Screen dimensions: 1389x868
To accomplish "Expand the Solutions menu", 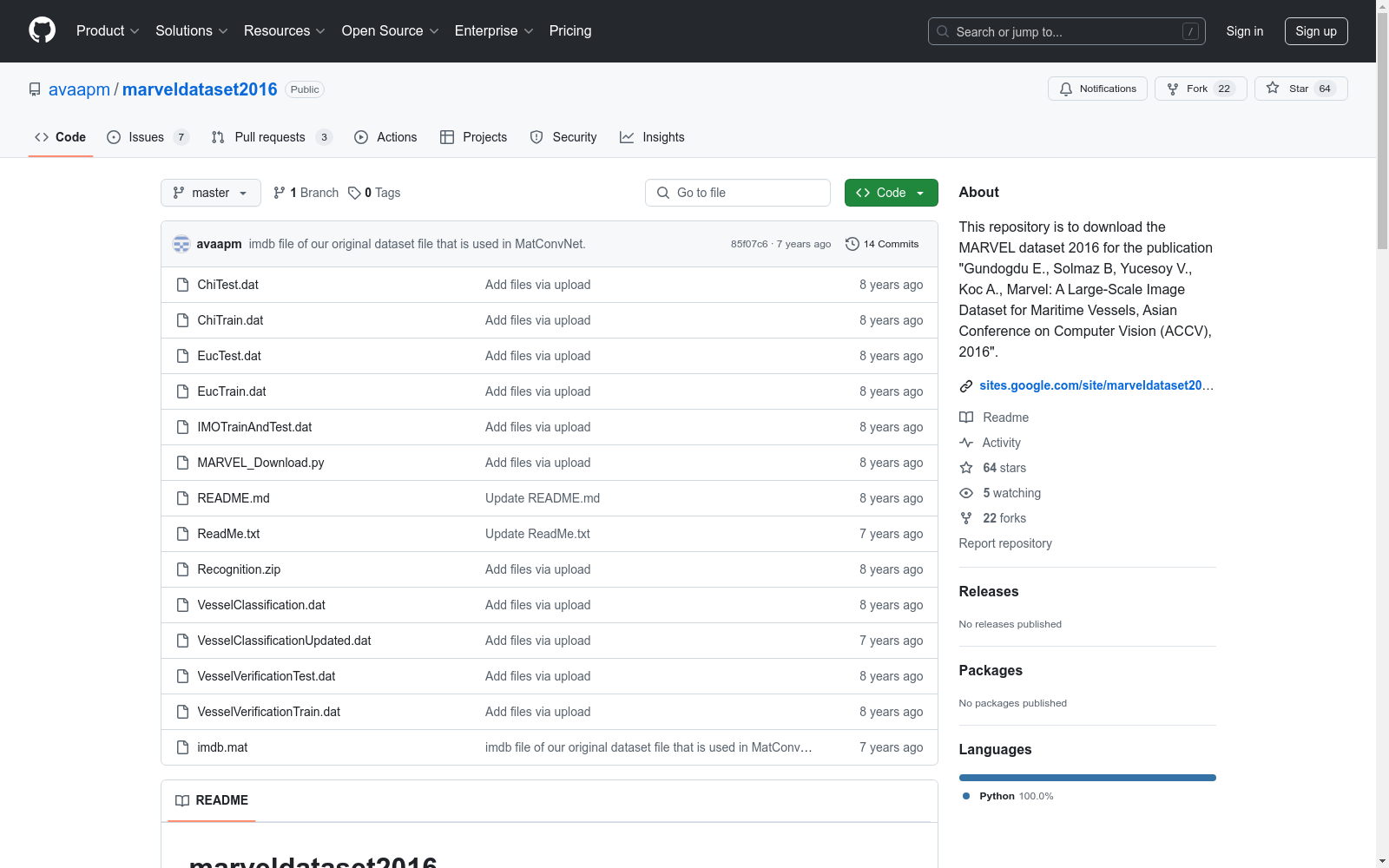I will (x=192, y=31).
